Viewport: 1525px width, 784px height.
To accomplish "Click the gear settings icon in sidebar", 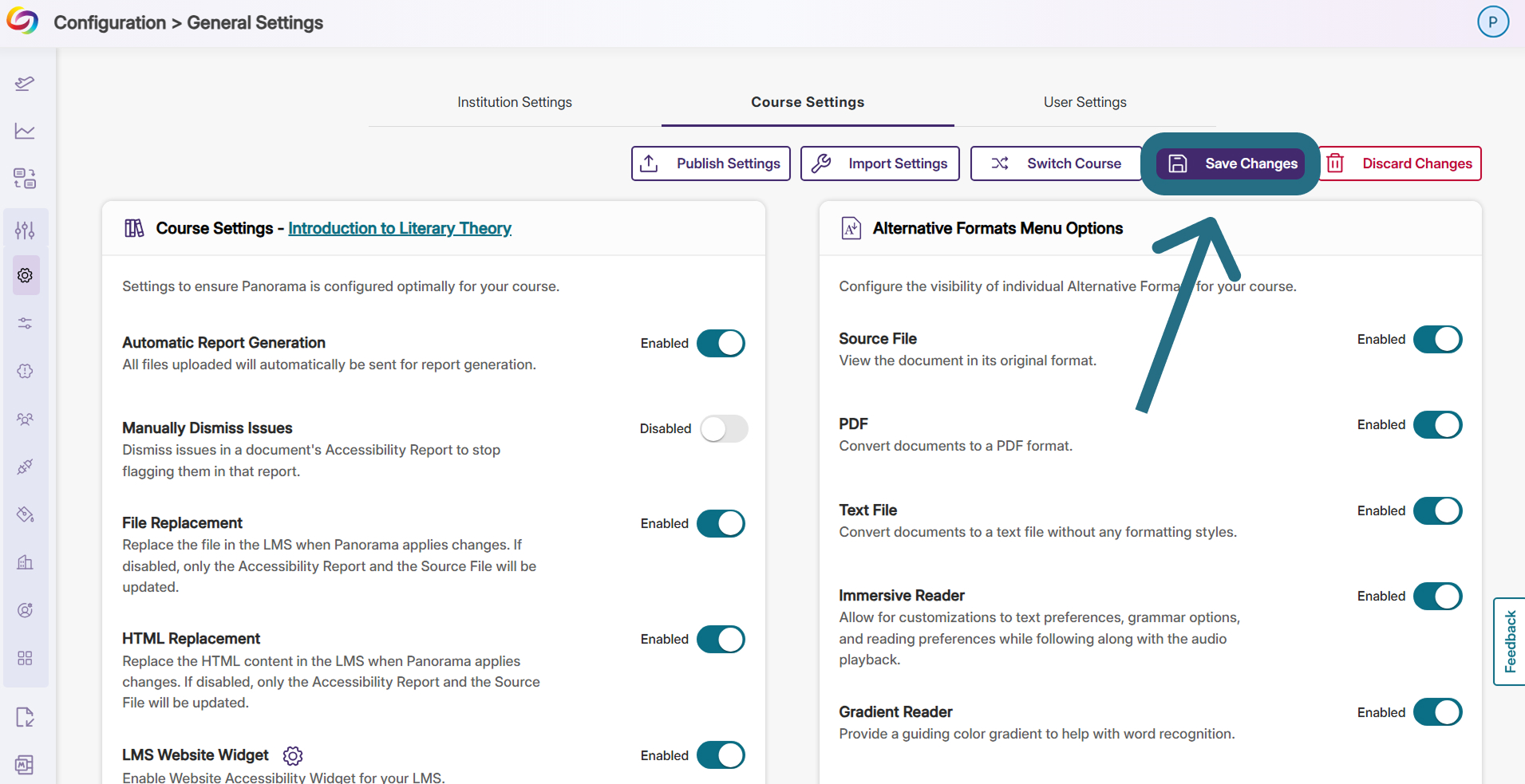I will coord(26,275).
